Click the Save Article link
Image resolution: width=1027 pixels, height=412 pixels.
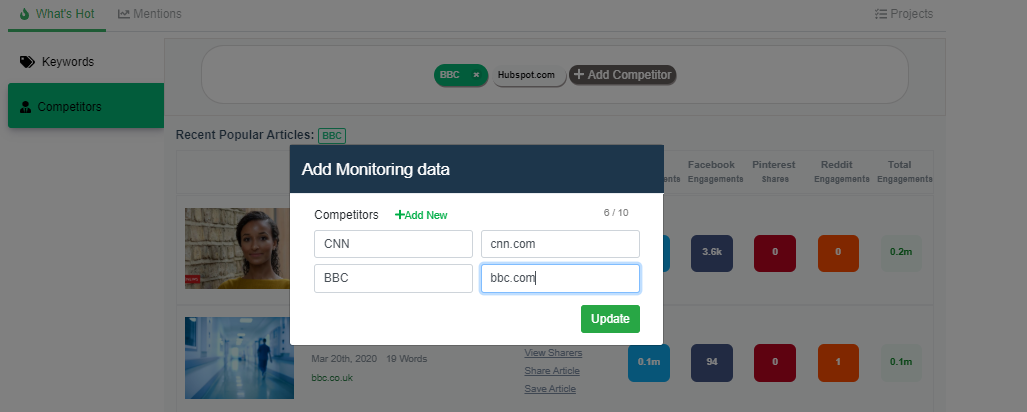(x=550, y=389)
